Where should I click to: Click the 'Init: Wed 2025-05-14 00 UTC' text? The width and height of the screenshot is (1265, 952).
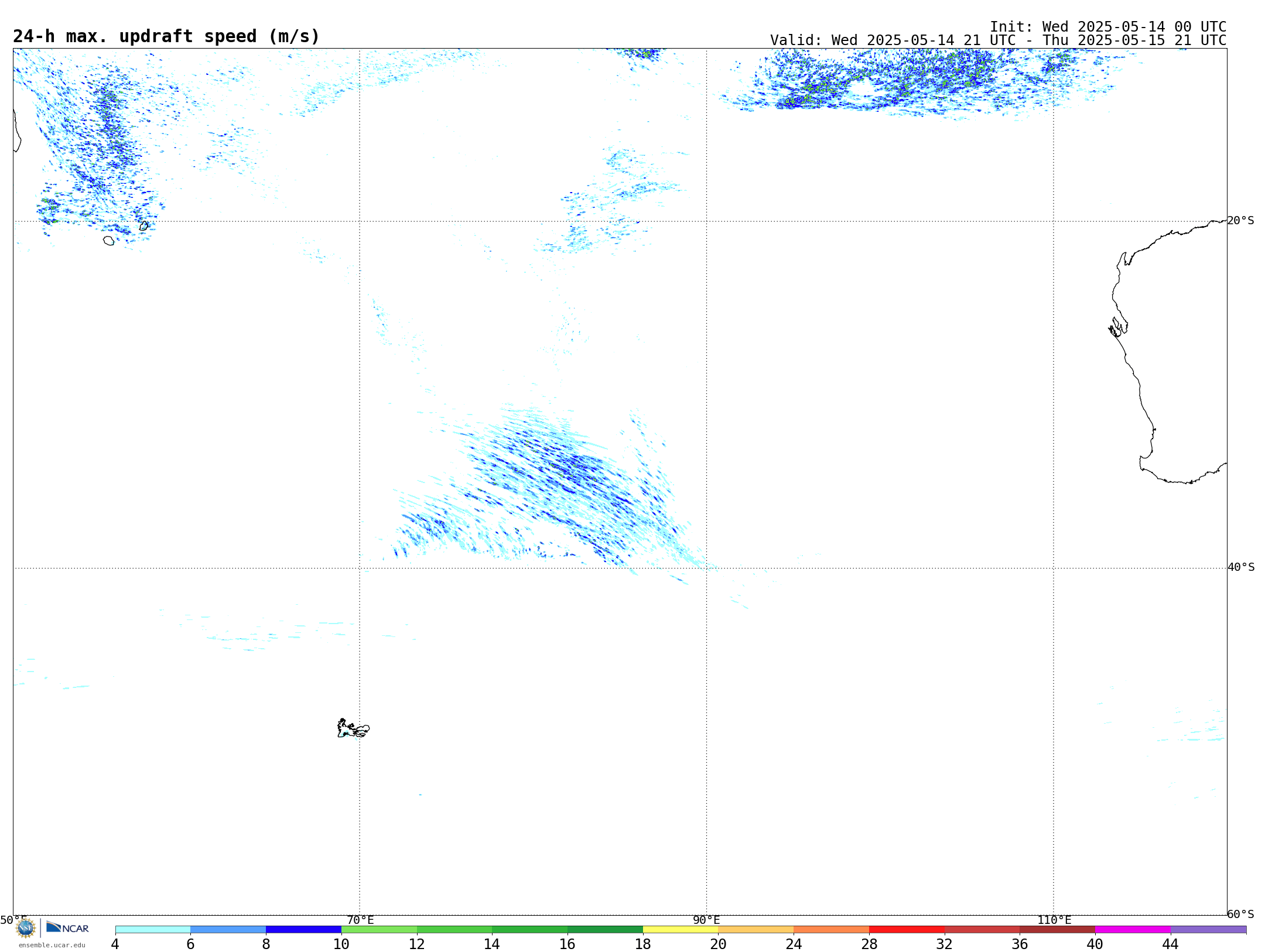pyautogui.click(x=1108, y=27)
